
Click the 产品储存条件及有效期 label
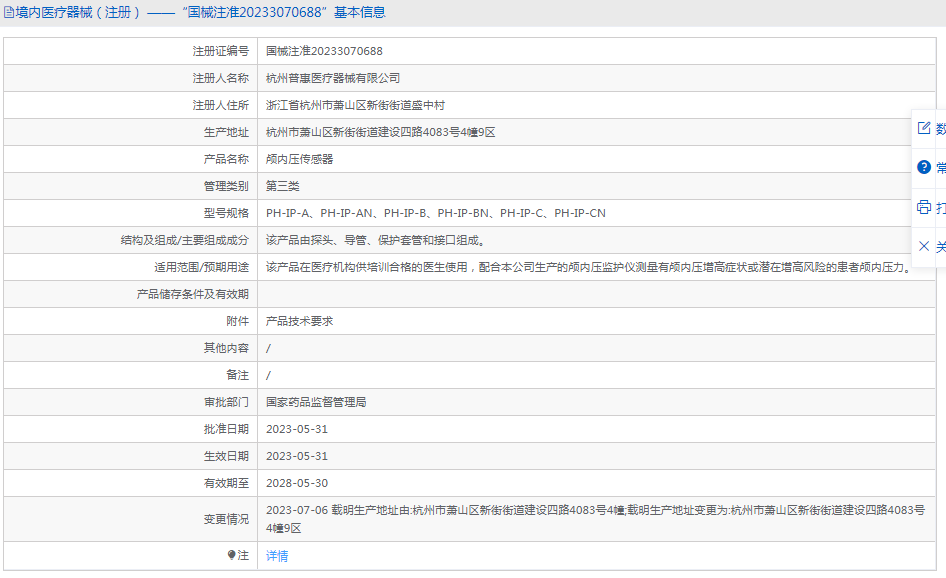tap(192, 294)
